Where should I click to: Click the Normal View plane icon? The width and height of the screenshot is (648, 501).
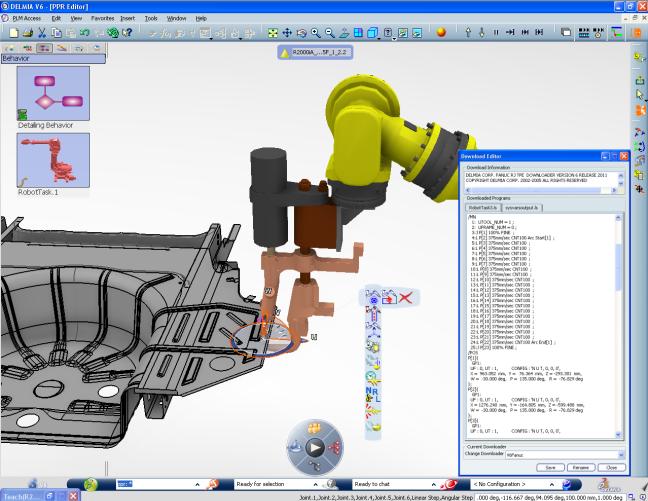(x=344, y=33)
